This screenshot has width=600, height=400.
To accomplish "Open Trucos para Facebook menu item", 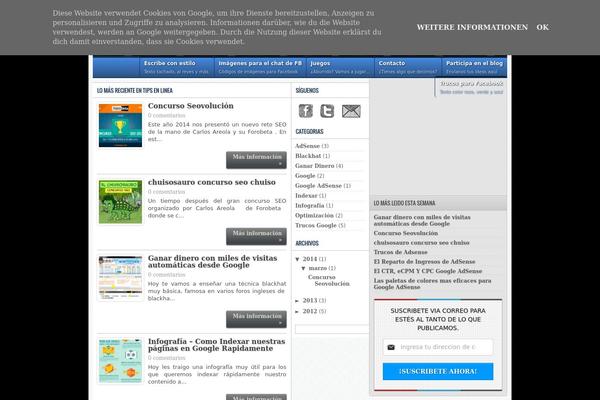I will pos(471,88).
